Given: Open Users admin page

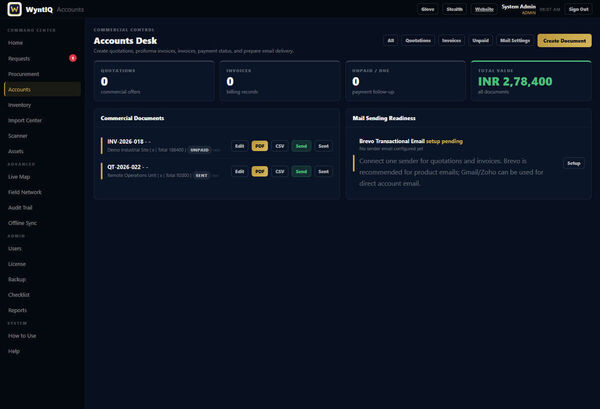Looking at the screenshot, I should point(15,248).
